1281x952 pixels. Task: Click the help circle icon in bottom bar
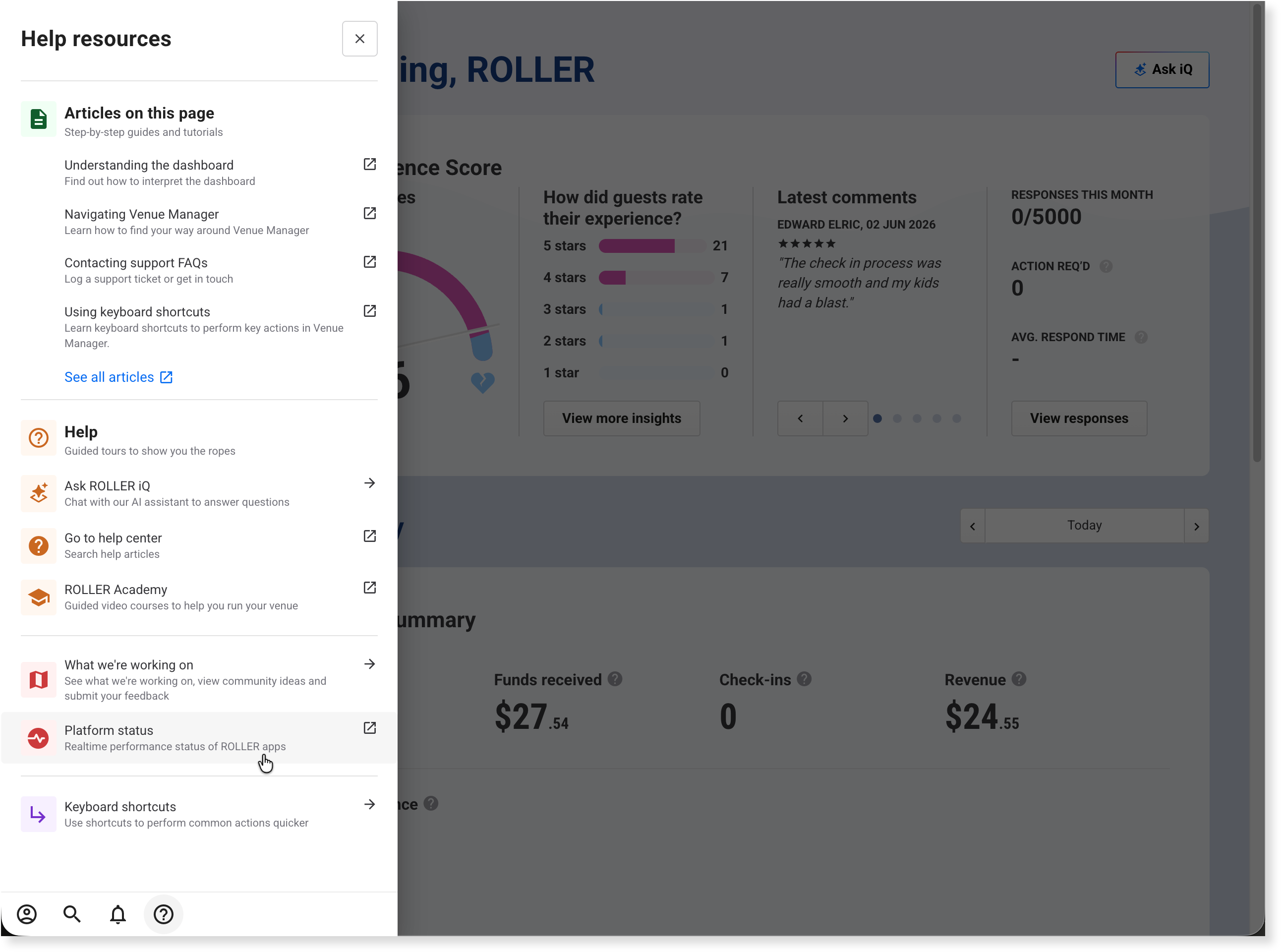[164, 914]
